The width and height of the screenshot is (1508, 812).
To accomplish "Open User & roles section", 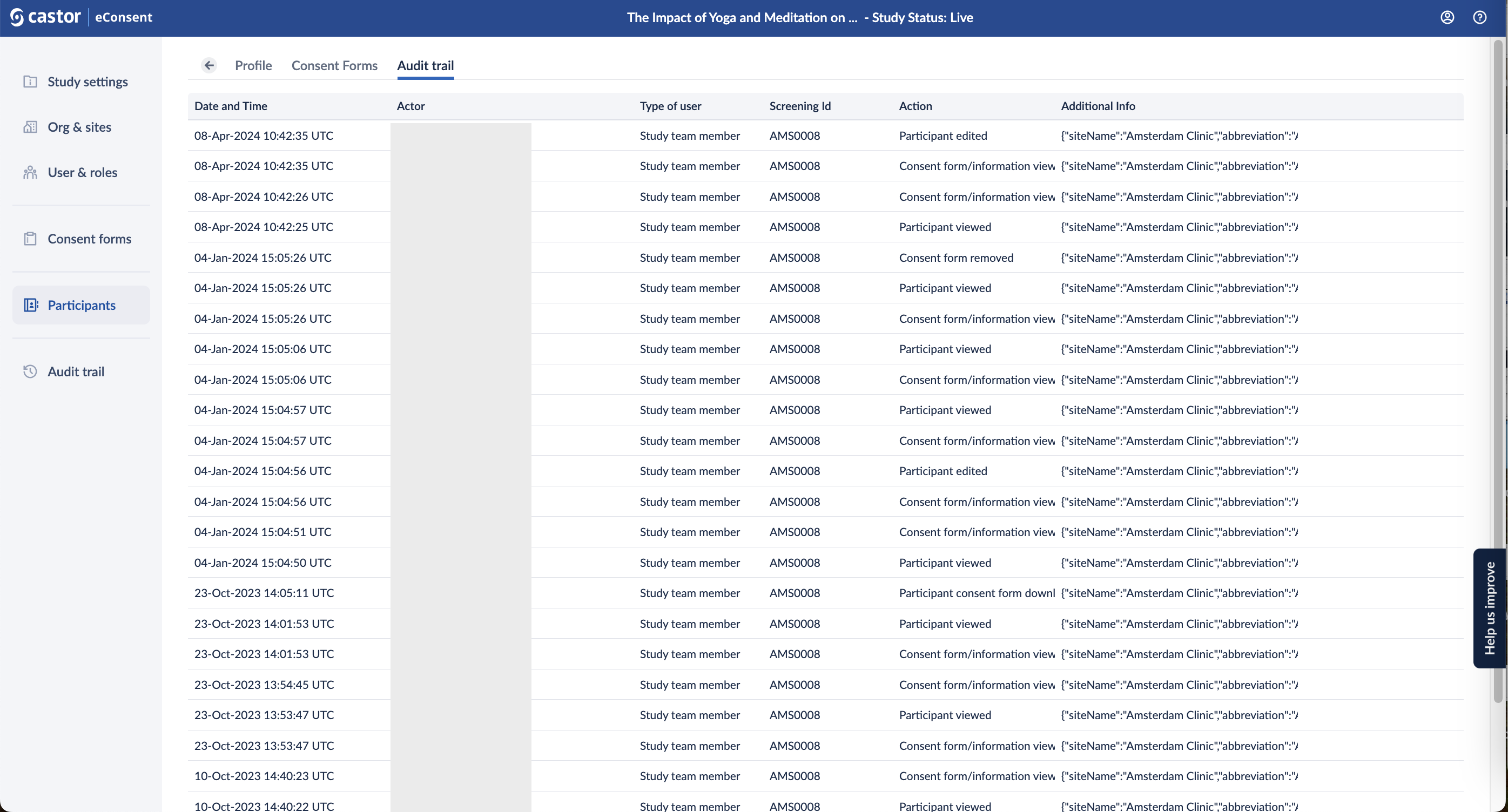I will 82,173.
